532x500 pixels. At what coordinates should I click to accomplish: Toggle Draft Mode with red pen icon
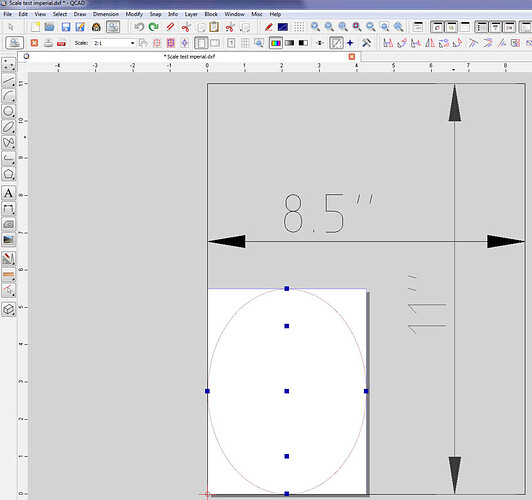269,27
